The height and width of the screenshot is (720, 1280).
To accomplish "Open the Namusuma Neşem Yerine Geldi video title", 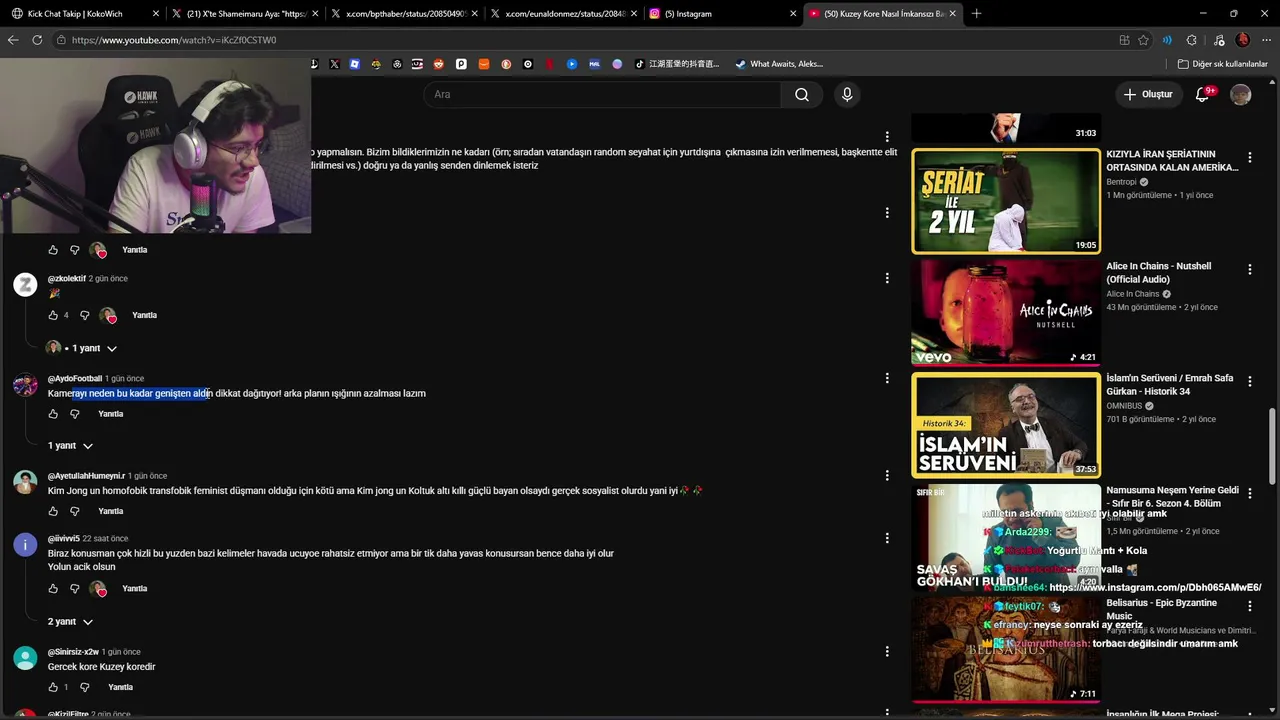I will click(1172, 497).
